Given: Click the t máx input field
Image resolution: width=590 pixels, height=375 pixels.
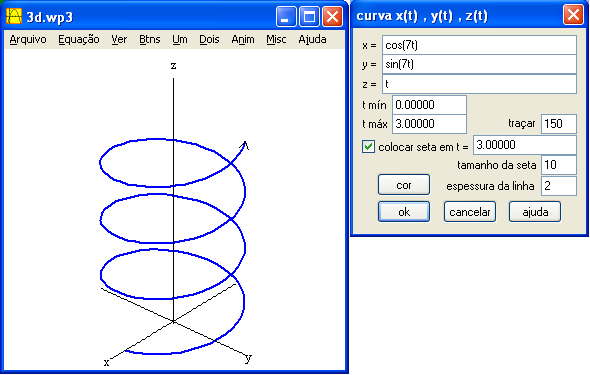Looking at the screenshot, I should tap(429, 124).
